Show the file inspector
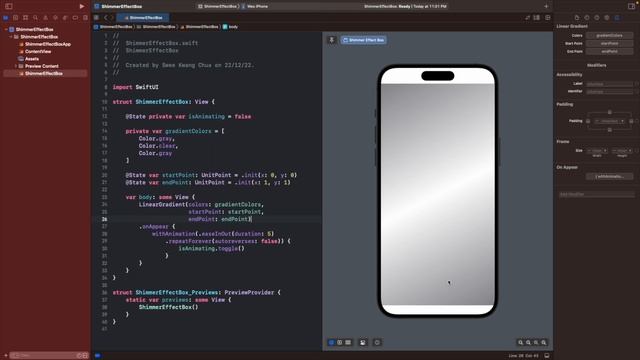The height and width of the screenshot is (360, 640). point(577,18)
